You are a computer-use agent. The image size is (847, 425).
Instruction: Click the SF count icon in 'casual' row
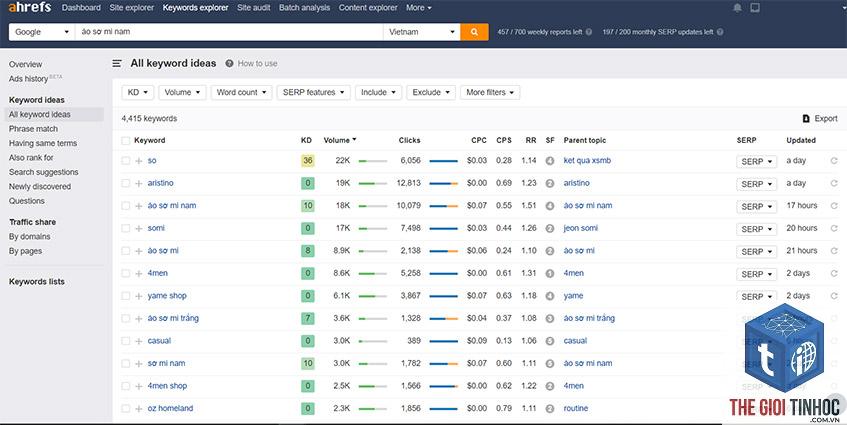coord(550,341)
